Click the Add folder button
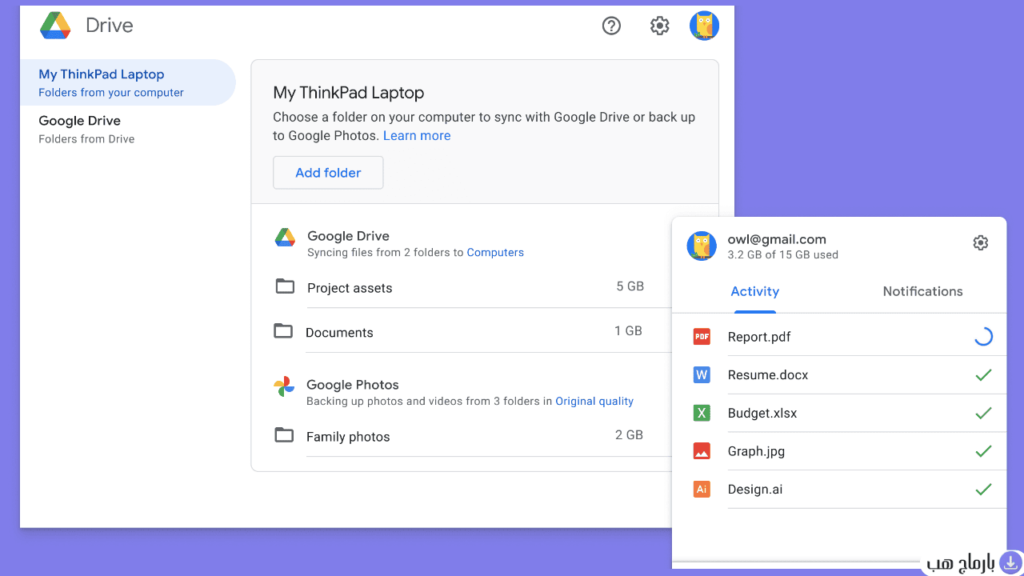The height and width of the screenshot is (576, 1024). point(328,172)
